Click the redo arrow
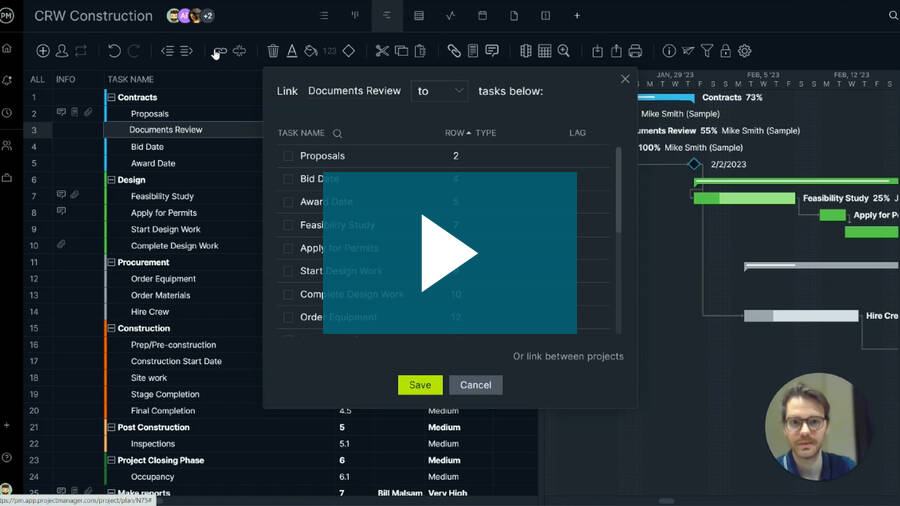The image size is (900, 506). click(134, 51)
